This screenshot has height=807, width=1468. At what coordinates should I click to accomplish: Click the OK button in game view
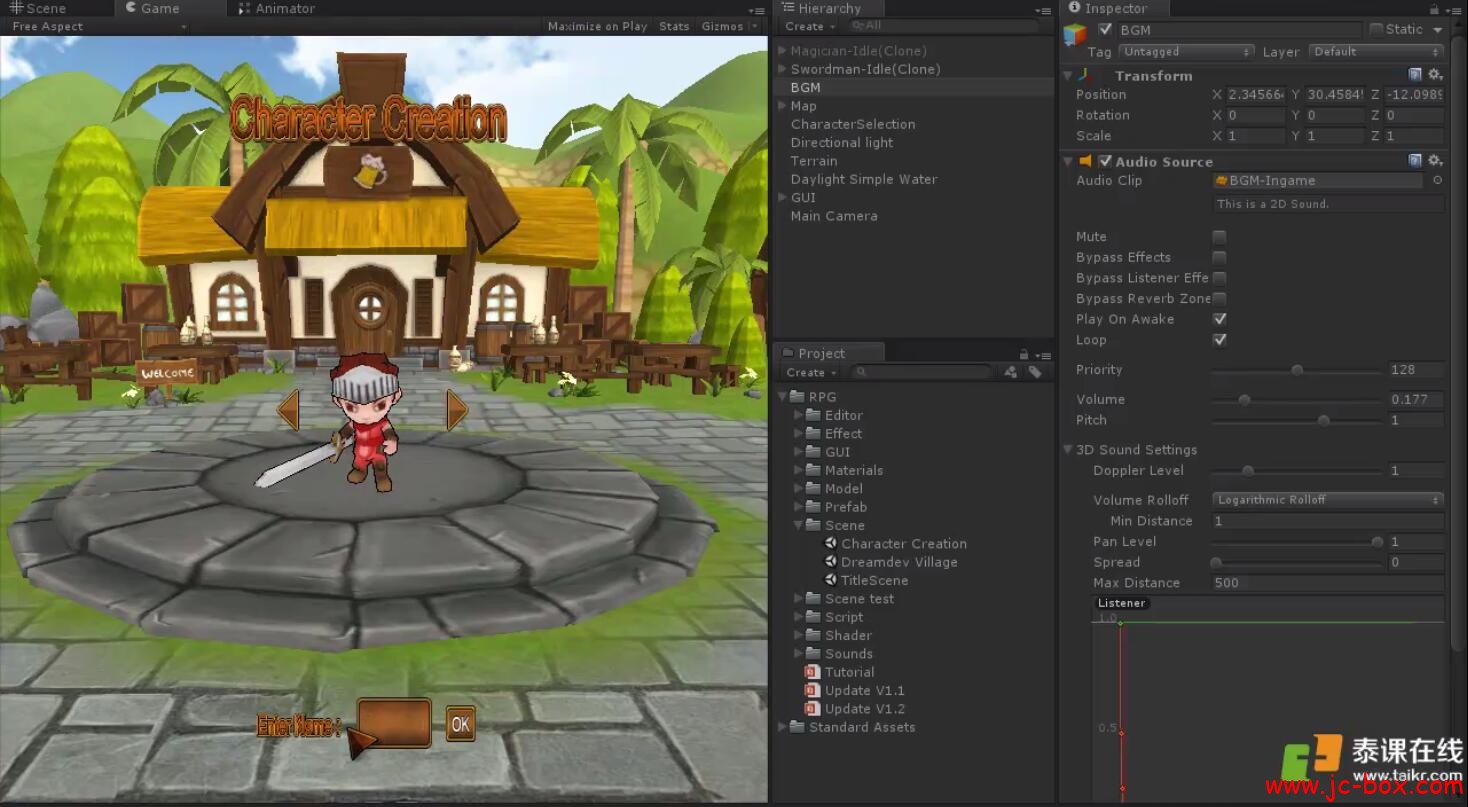click(460, 724)
